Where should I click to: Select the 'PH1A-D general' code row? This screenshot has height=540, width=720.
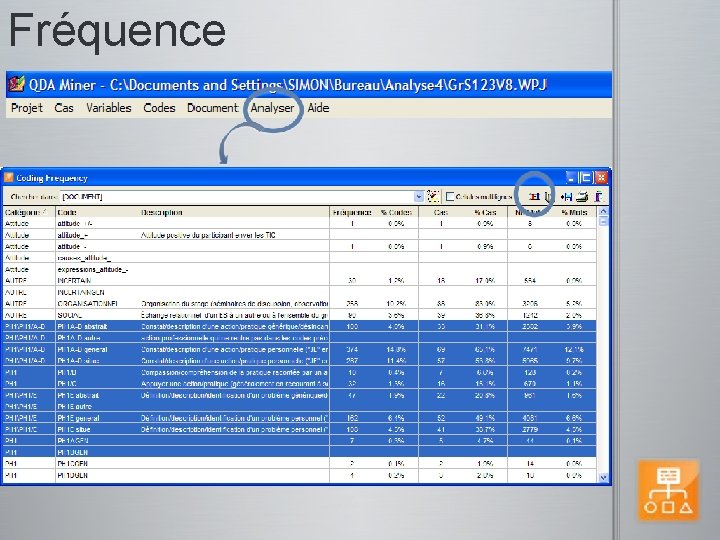click(299, 349)
